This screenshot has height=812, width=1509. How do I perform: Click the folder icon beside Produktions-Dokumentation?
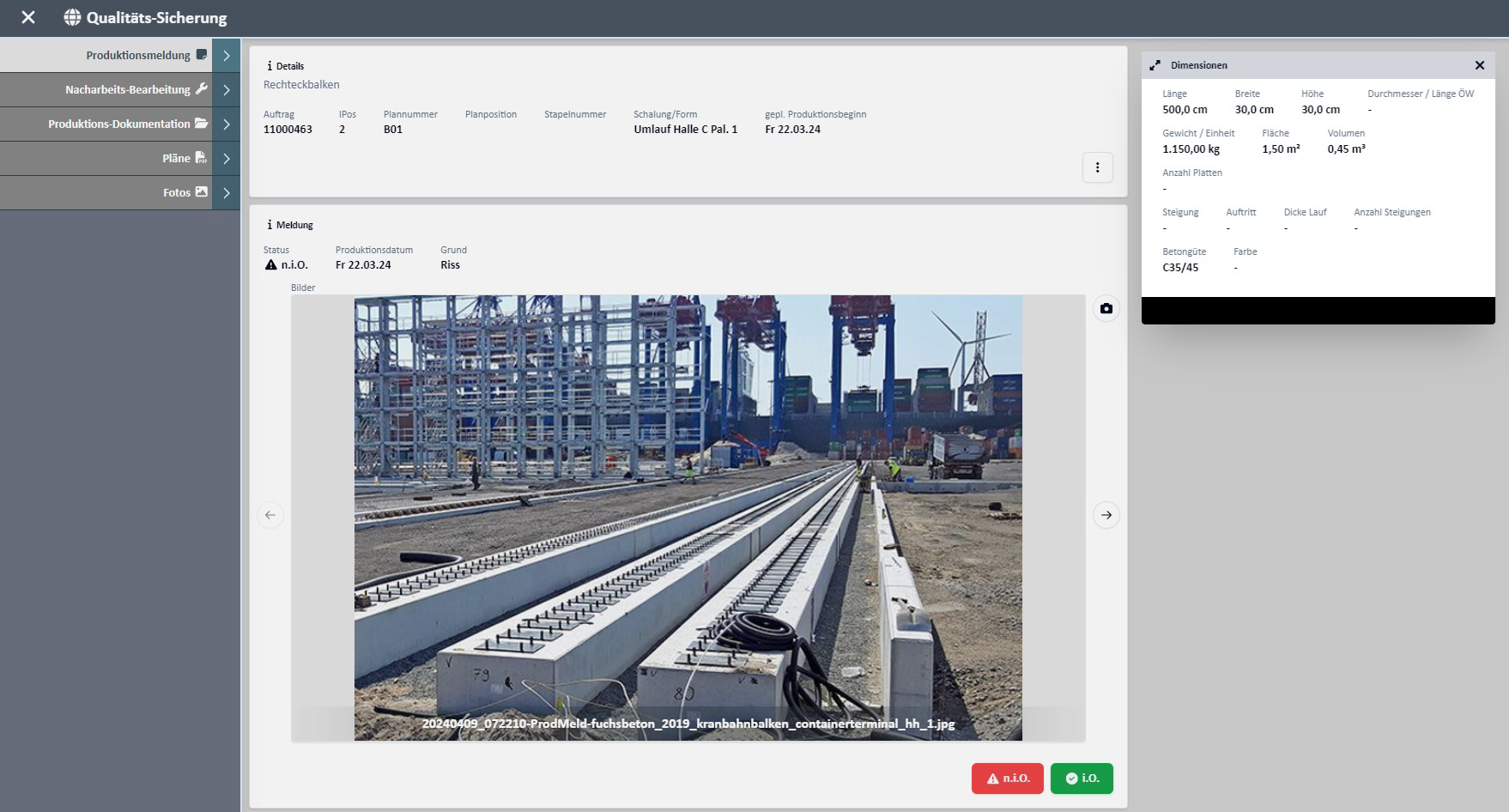(202, 123)
